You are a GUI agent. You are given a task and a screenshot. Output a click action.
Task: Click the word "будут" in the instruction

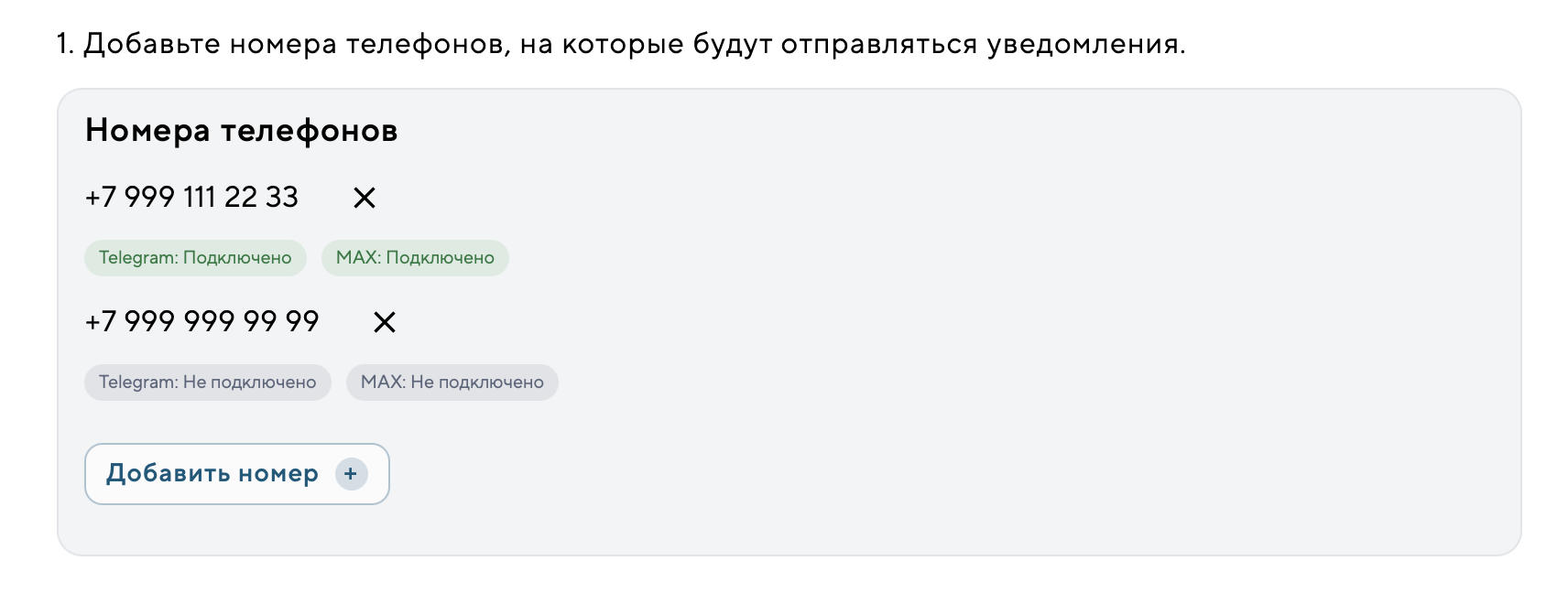pos(732,44)
